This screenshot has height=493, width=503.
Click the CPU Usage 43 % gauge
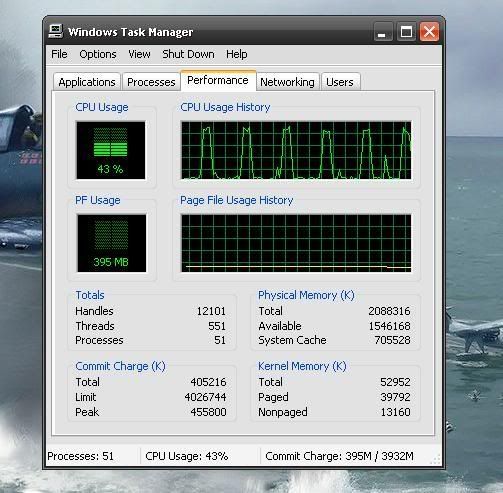click(x=111, y=150)
